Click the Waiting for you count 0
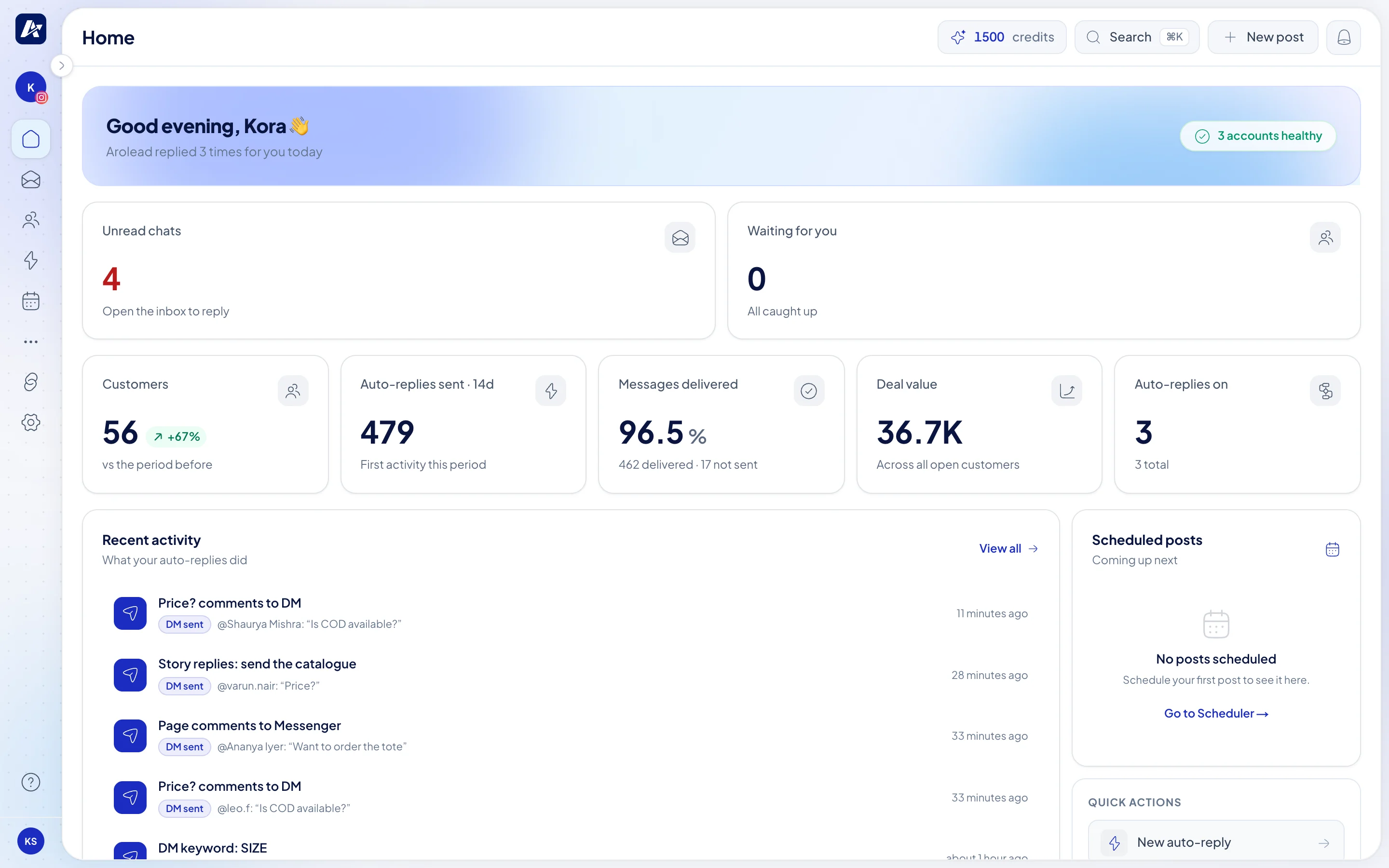 (757, 280)
